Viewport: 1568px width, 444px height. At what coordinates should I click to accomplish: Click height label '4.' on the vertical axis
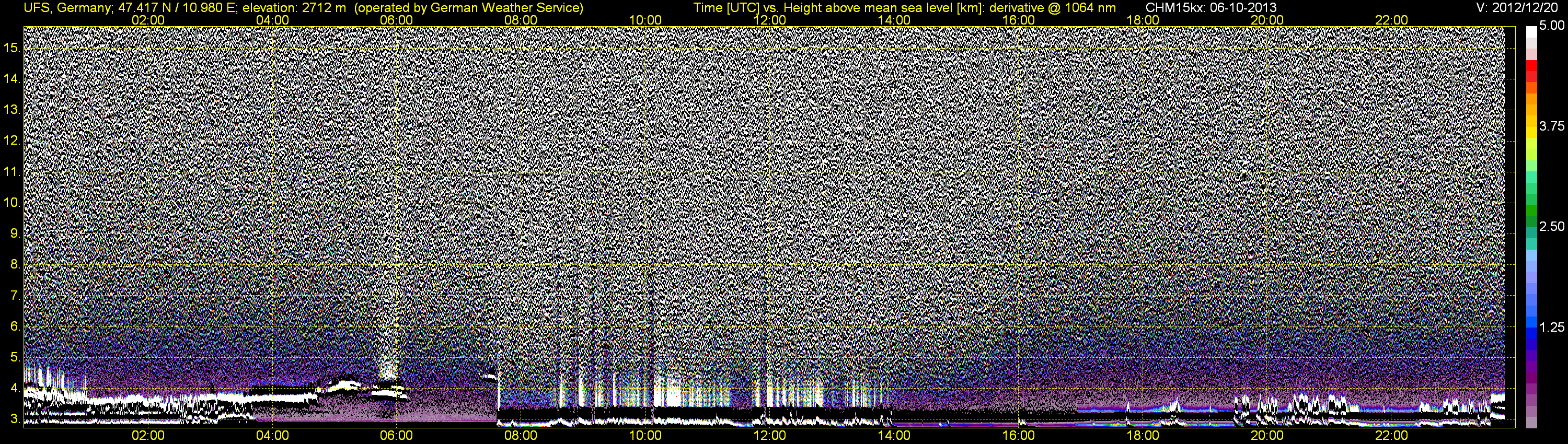pyautogui.click(x=15, y=388)
